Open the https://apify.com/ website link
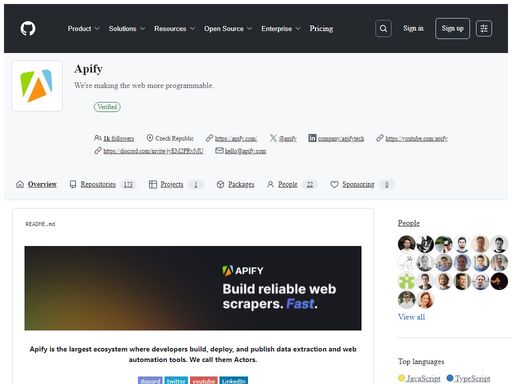The height and width of the screenshot is (384, 512). pyautogui.click(x=236, y=138)
